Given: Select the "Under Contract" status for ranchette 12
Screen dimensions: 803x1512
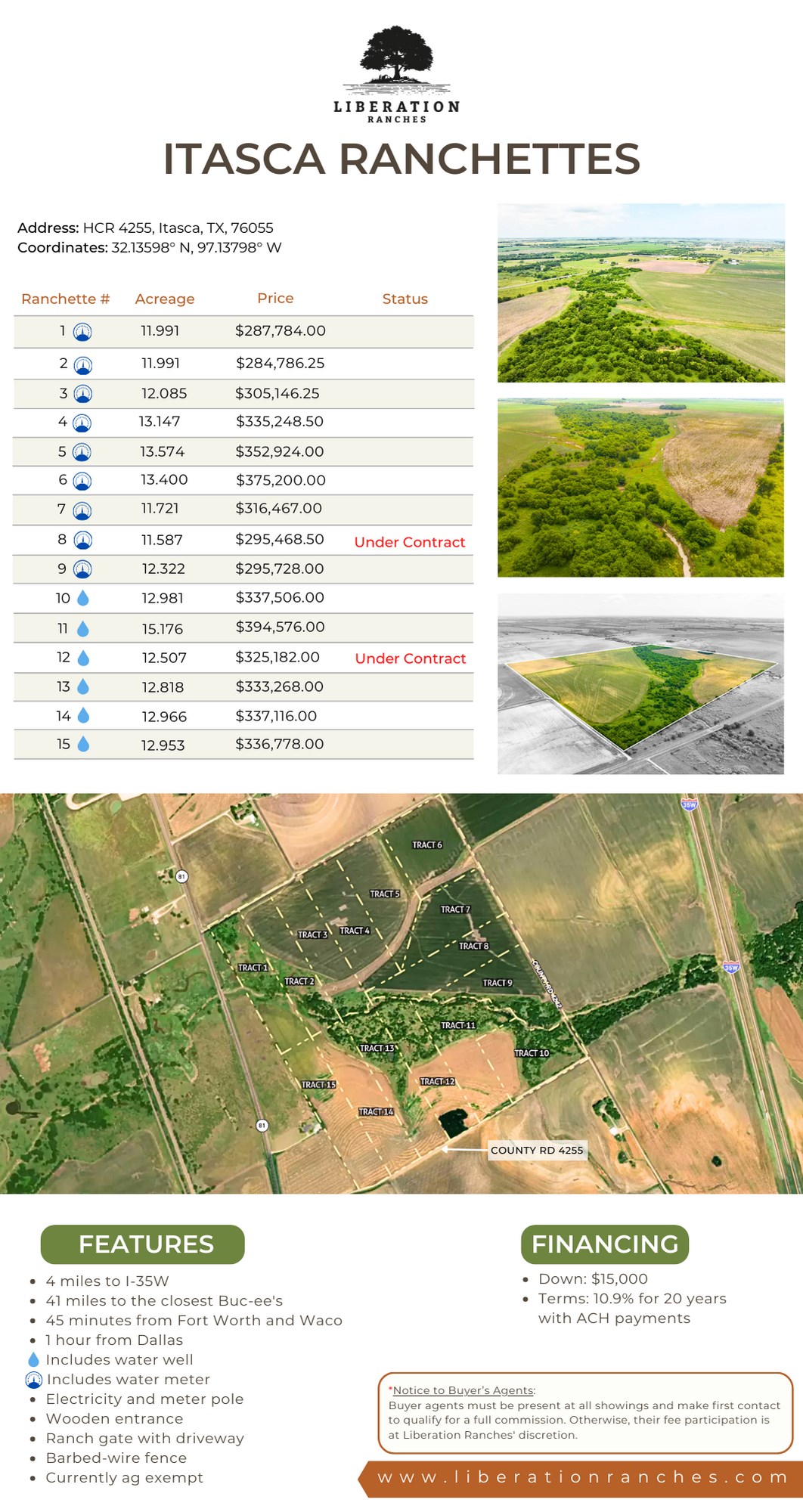Looking at the screenshot, I should tap(411, 658).
